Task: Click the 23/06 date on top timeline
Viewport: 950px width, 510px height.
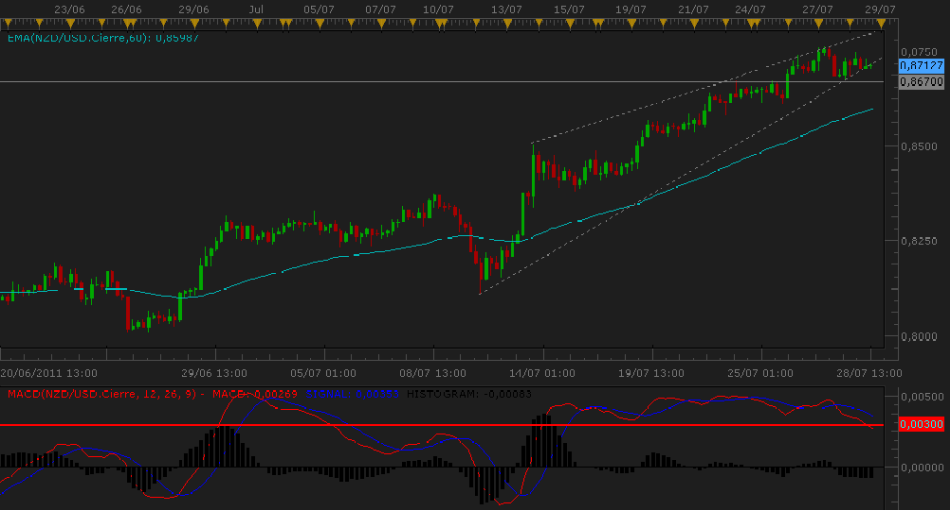Action: 68,9
